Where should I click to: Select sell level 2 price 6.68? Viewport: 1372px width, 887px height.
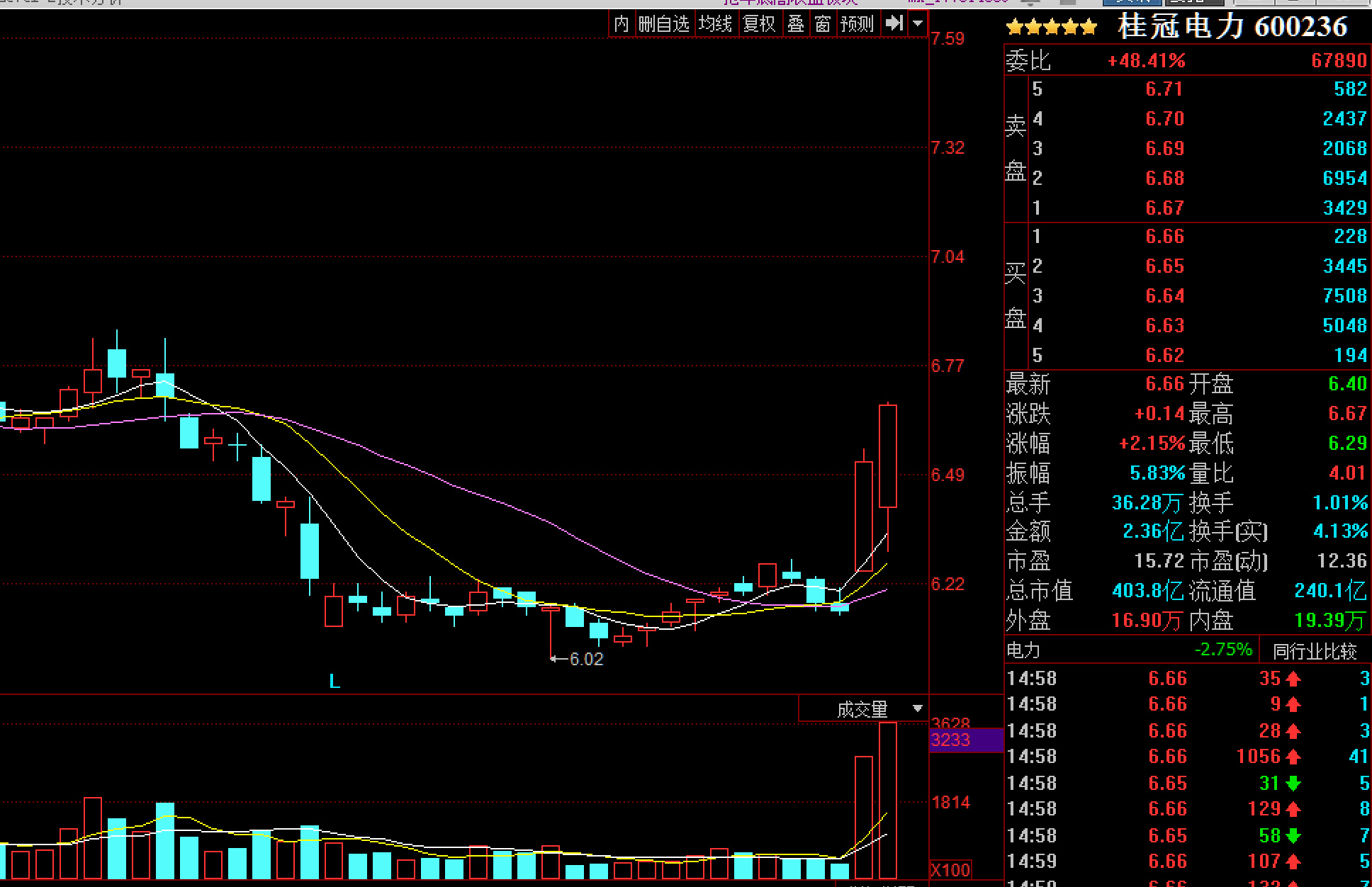1164,179
